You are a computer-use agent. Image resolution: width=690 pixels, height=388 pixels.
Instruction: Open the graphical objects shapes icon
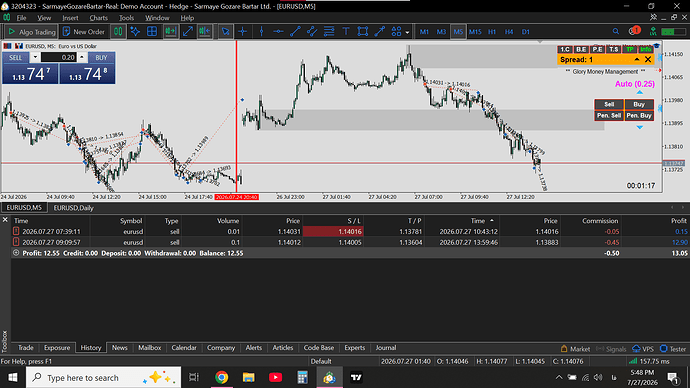(x=396, y=32)
